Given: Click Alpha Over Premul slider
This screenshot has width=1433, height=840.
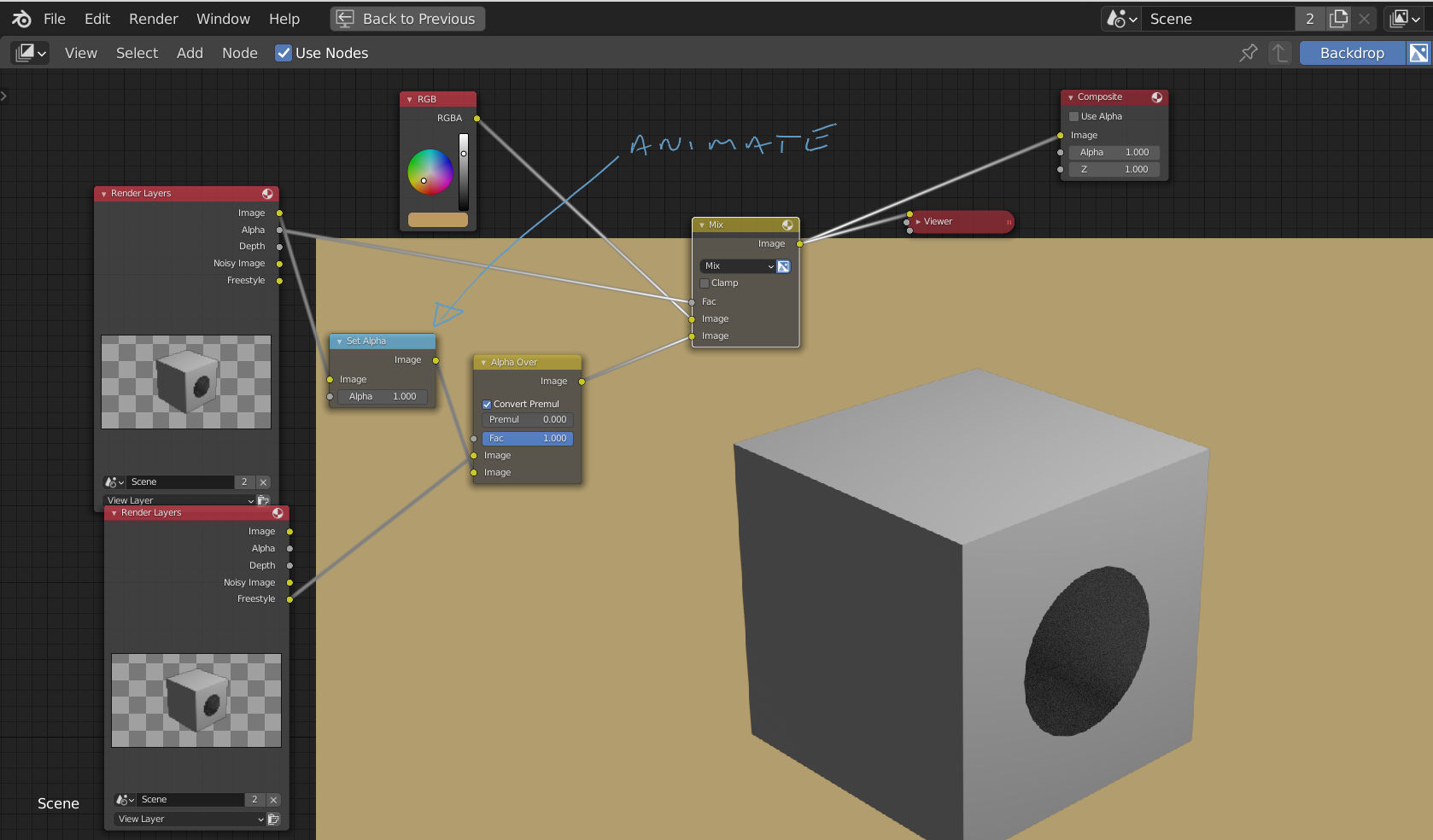Looking at the screenshot, I should click(528, 420).
